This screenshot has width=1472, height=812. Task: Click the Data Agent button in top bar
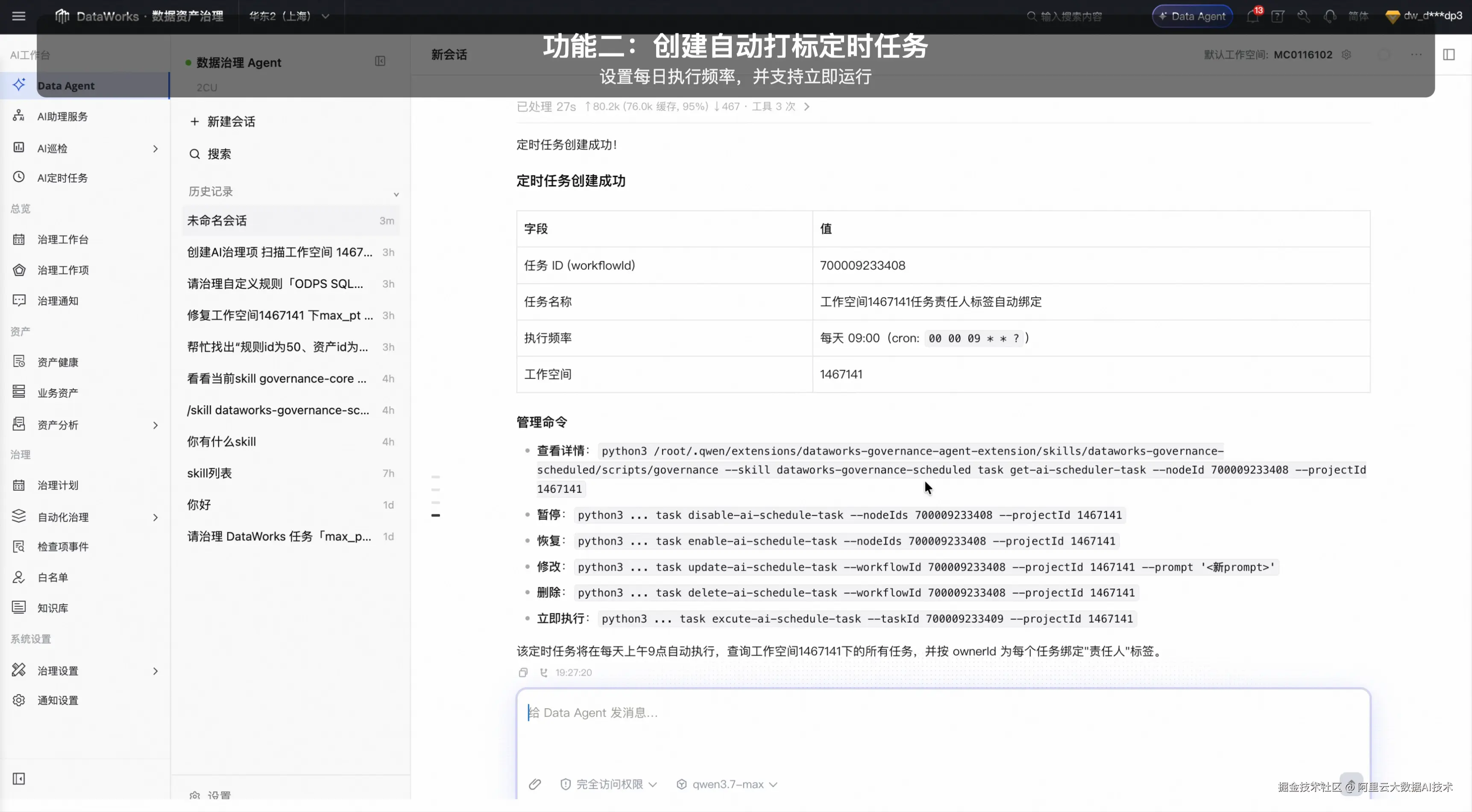click(x=1192, y=16)
